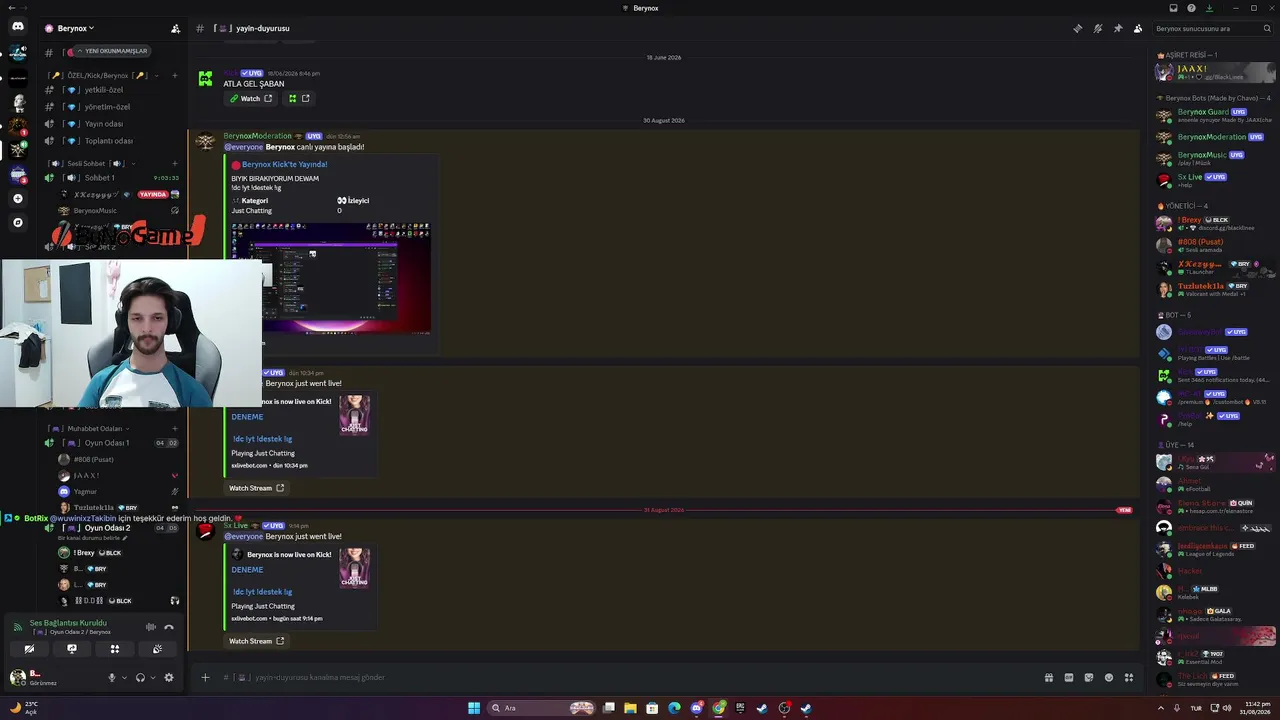Image resolution: width=1280 pixels, height=720 pixels.
Task: Show pinned messages
Action: tap(1117, 29)
